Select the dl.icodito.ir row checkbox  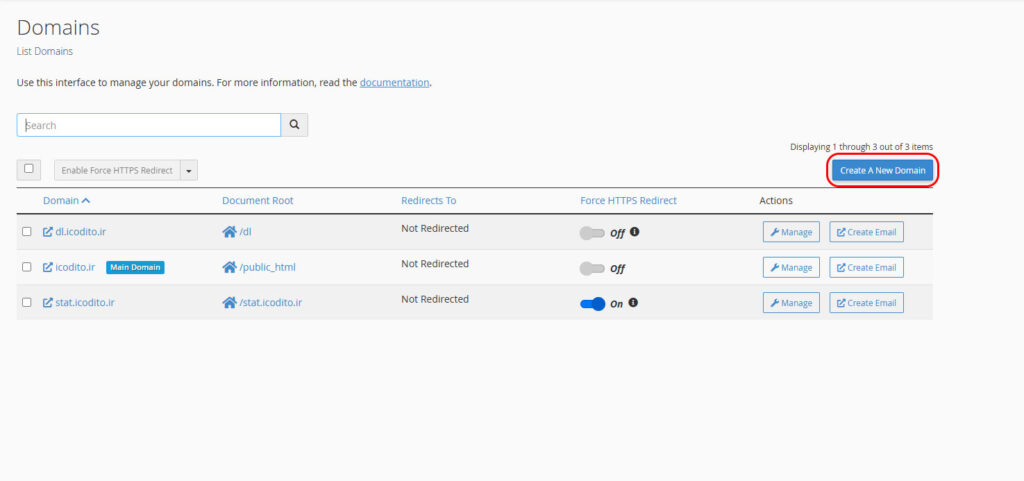tap(27, 232)
